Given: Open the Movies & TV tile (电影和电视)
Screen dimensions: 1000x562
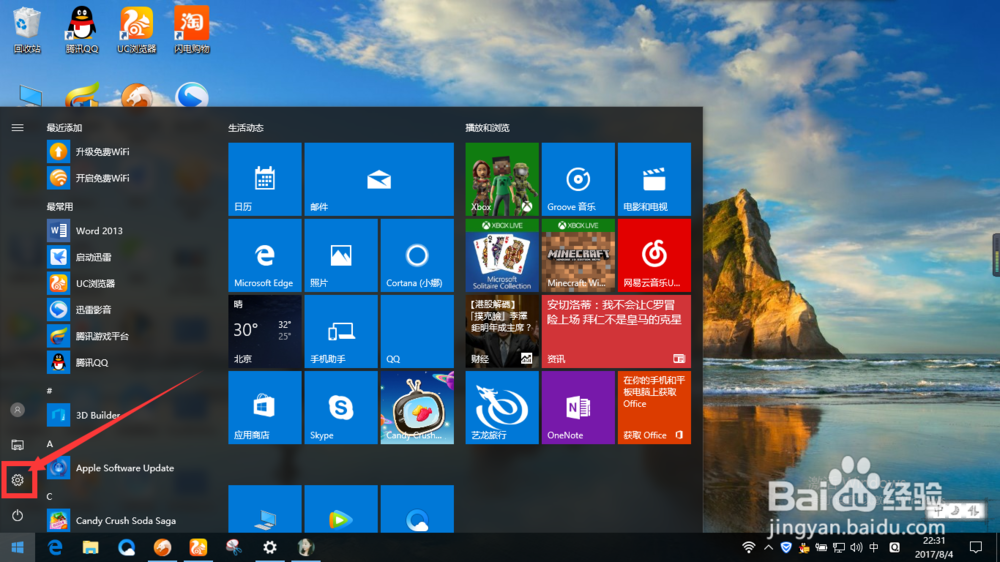Looking at the screenshot, I should (654, 179).
